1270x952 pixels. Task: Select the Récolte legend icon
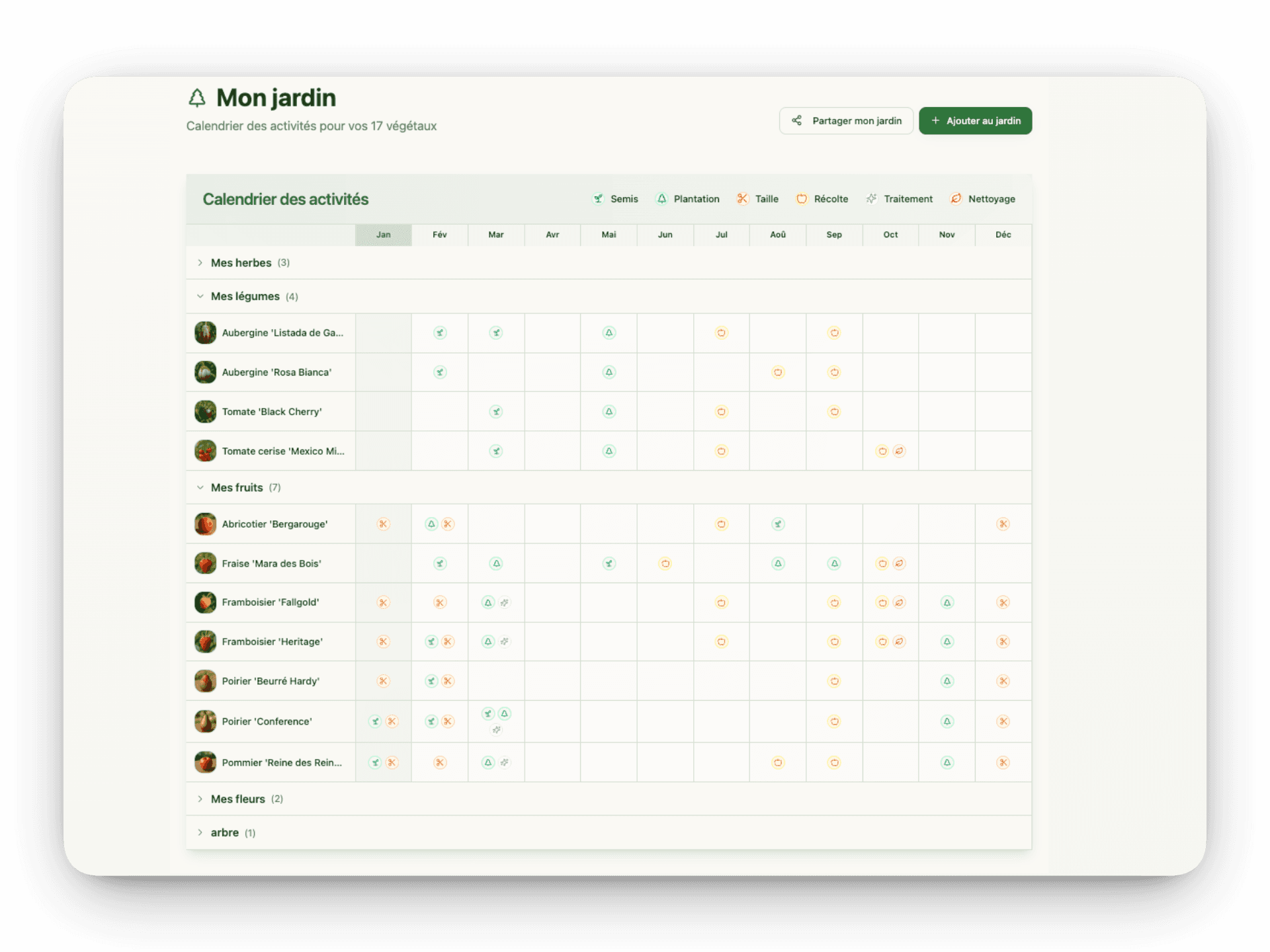point(802,199)
